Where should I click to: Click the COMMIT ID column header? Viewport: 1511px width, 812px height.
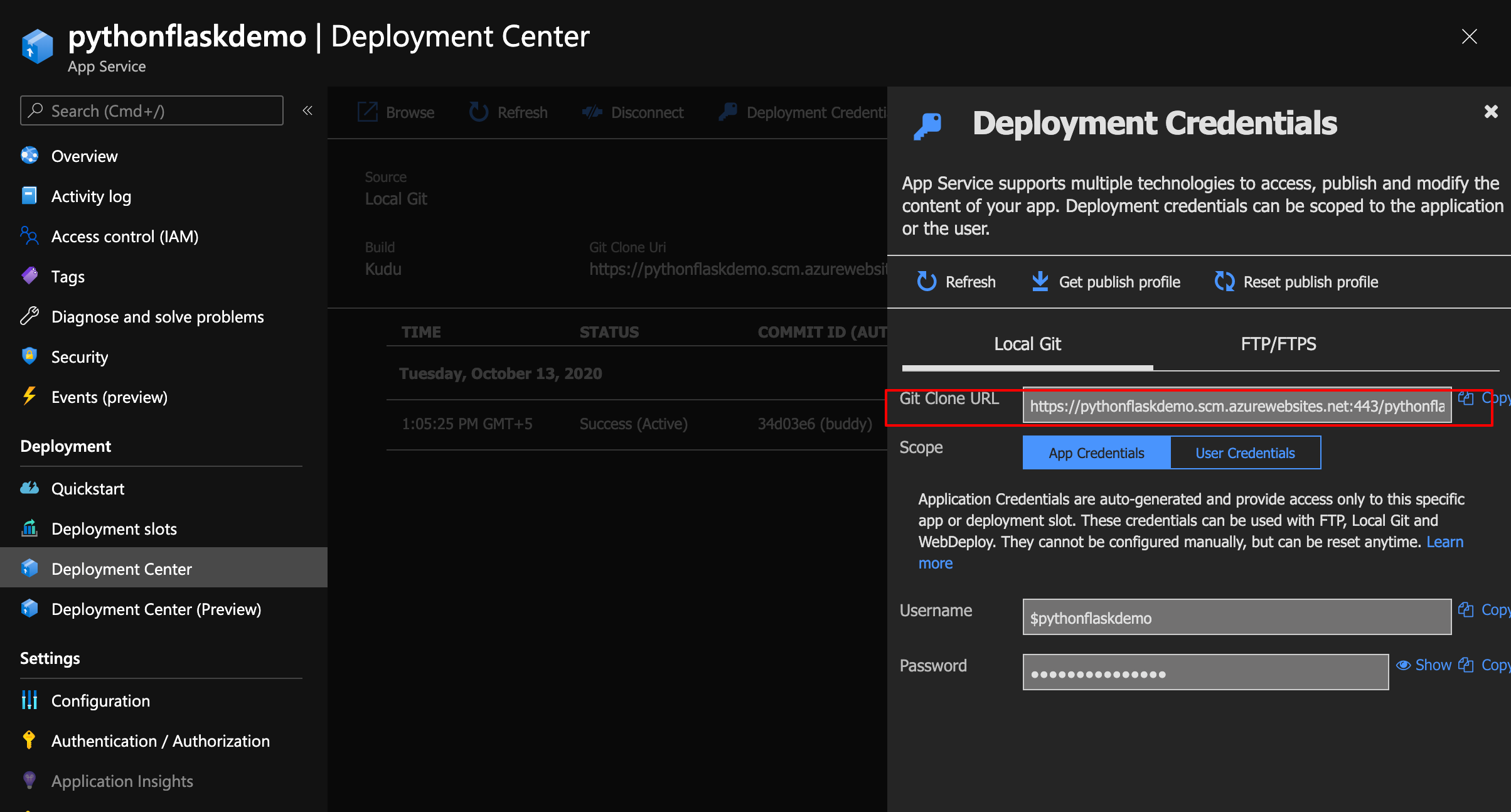pyautogui.click(x=822, y=332)
